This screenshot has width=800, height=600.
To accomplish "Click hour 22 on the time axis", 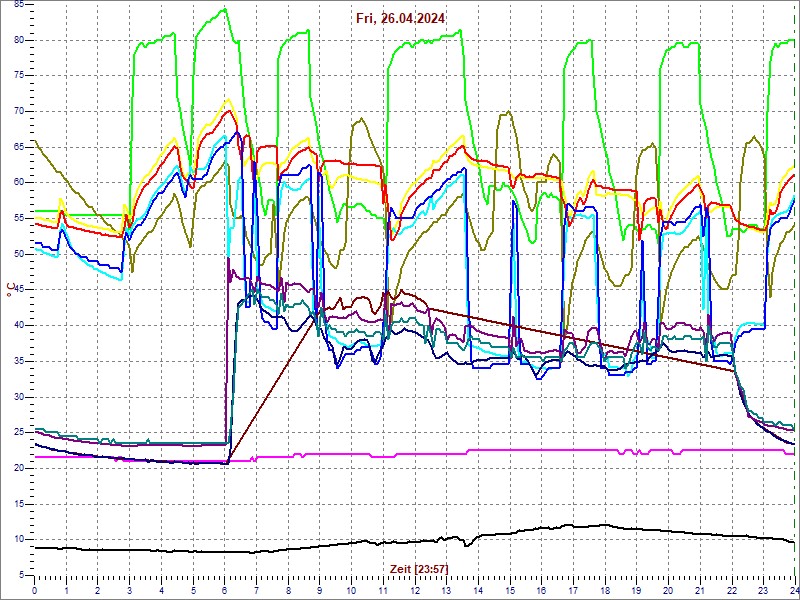I will tap(732, 590).
